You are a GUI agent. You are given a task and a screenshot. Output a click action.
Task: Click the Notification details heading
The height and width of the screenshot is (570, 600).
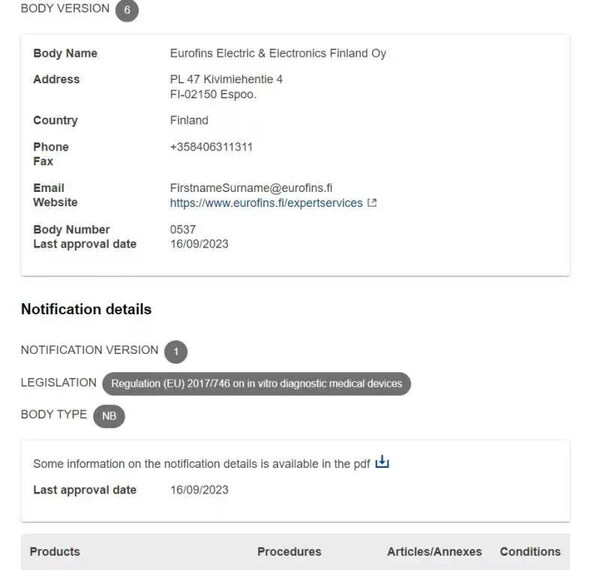(86, 309)
